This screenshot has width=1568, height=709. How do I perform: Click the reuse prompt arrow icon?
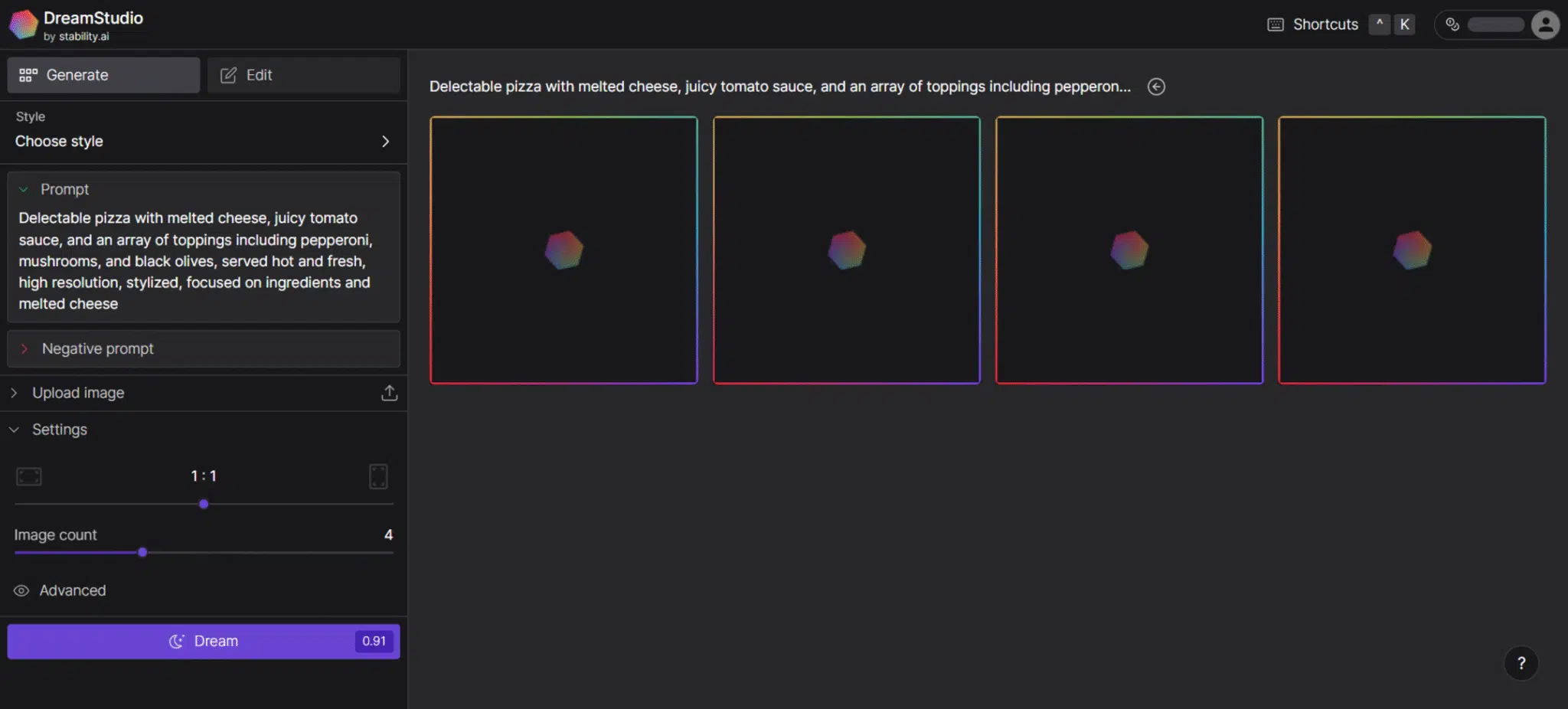pyautogui.click(x=1156, y=87)
